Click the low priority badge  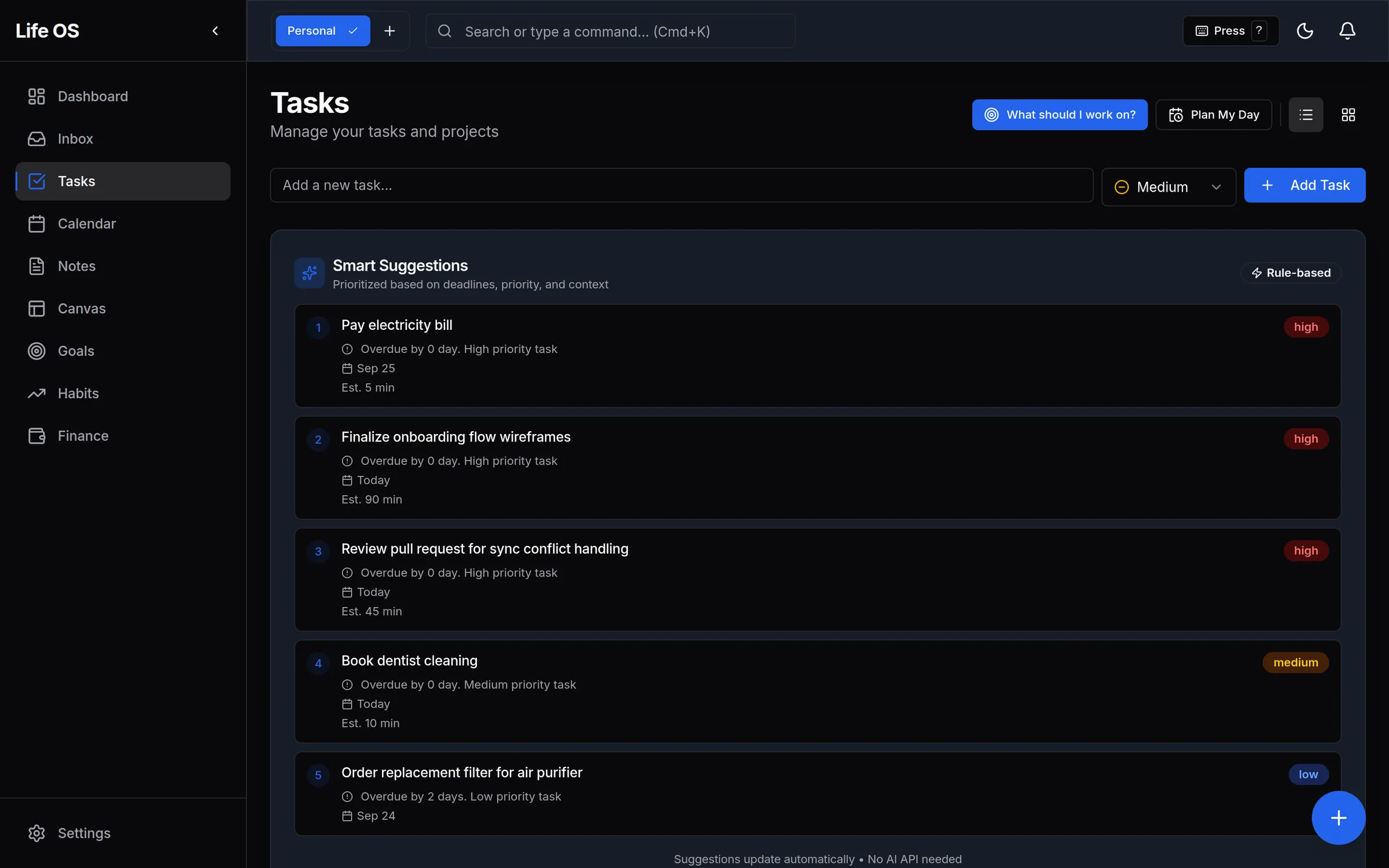point(1308,774)
